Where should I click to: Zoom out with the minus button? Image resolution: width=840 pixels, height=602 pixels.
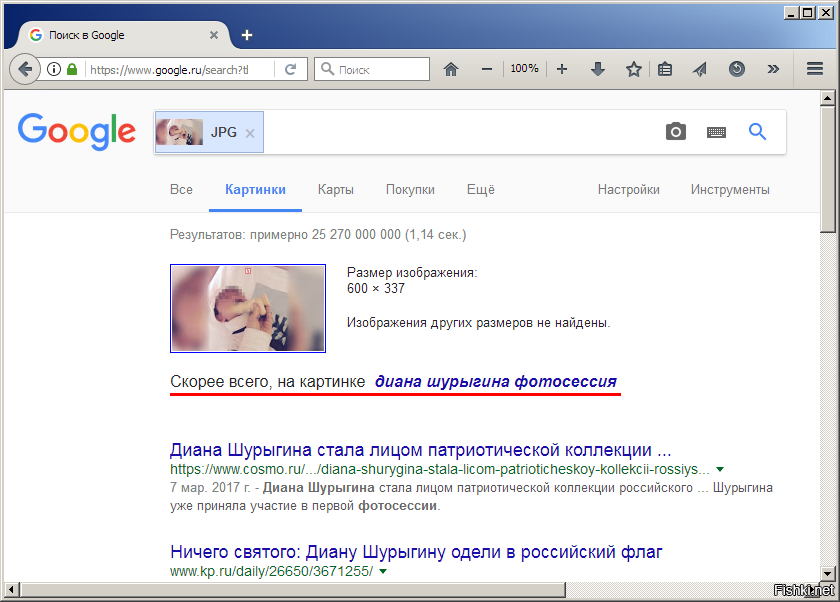[x=487, y=69]
